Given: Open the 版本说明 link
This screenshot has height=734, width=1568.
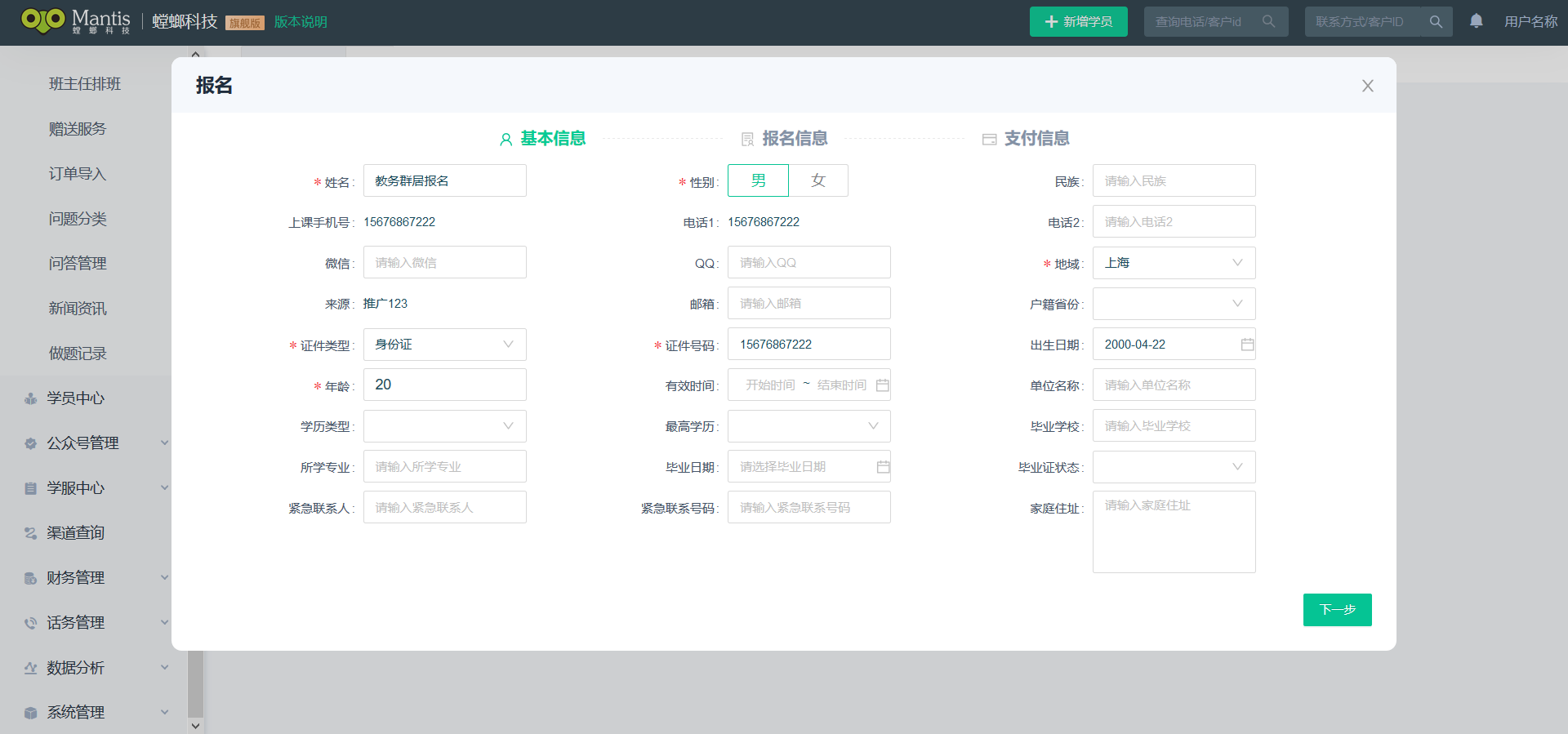Looking at the screenshot, I should pyautogui.click(x=301, y=22).
